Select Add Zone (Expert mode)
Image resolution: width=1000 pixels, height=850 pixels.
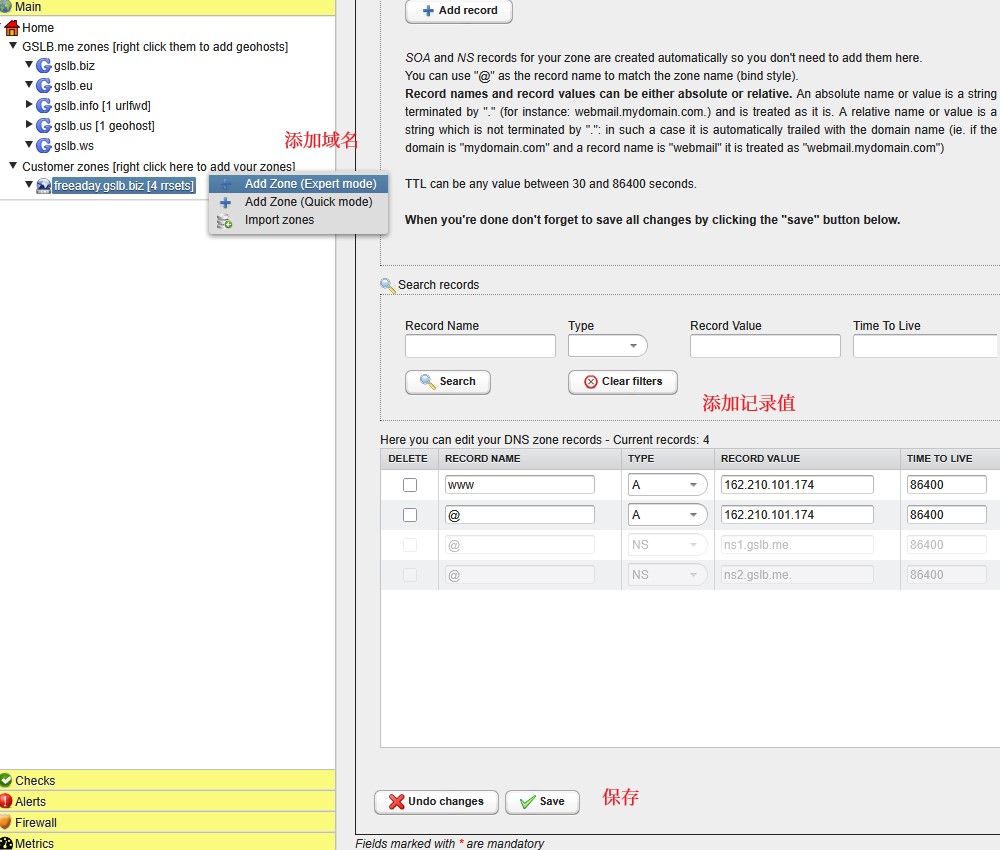(310, 184)
